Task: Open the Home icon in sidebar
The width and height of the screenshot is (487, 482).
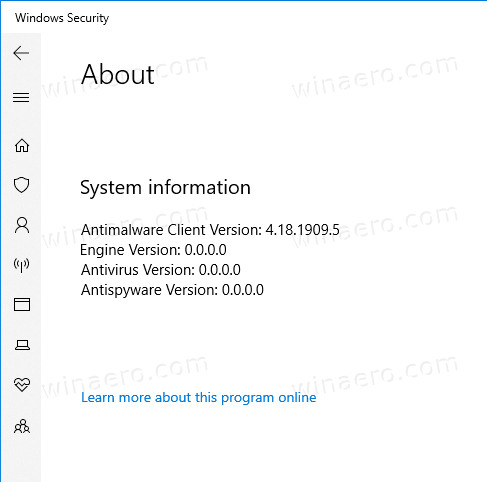Action: pos(22,145)
